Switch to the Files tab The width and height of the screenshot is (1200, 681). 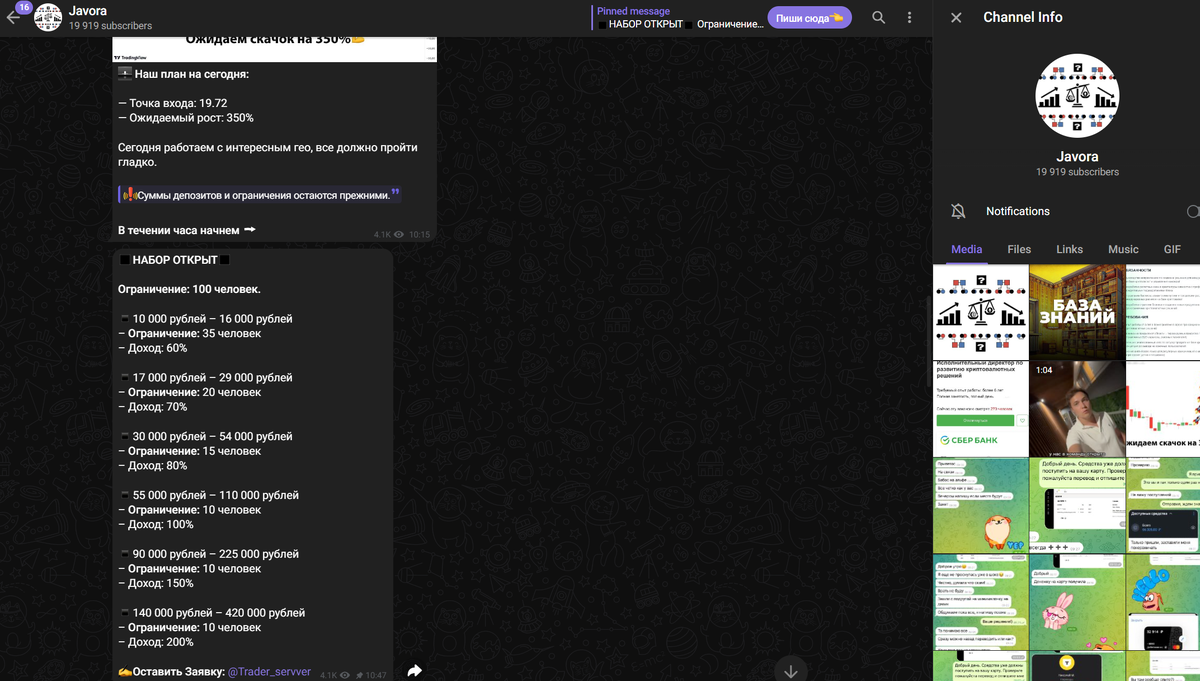tap(1019, 249)
